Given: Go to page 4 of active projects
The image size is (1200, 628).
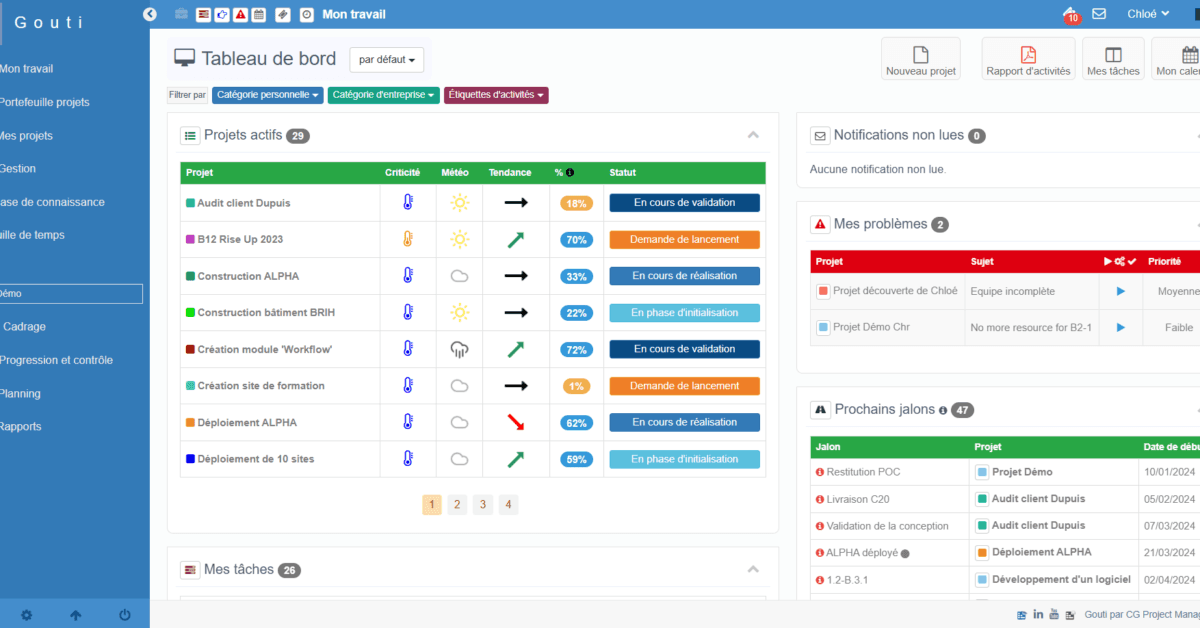Looking at the screenshot, I should pyautogui.click(x=508, y=505).
